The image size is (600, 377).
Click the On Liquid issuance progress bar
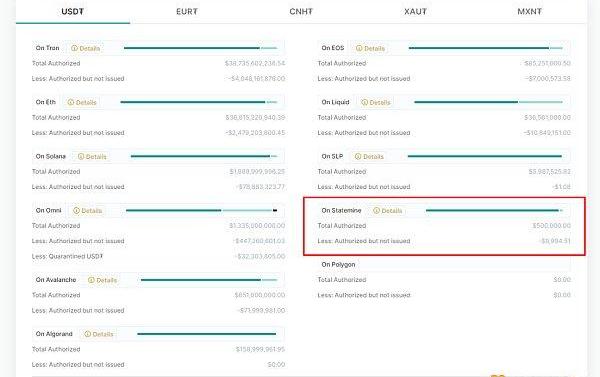click(x=488, y=102)
